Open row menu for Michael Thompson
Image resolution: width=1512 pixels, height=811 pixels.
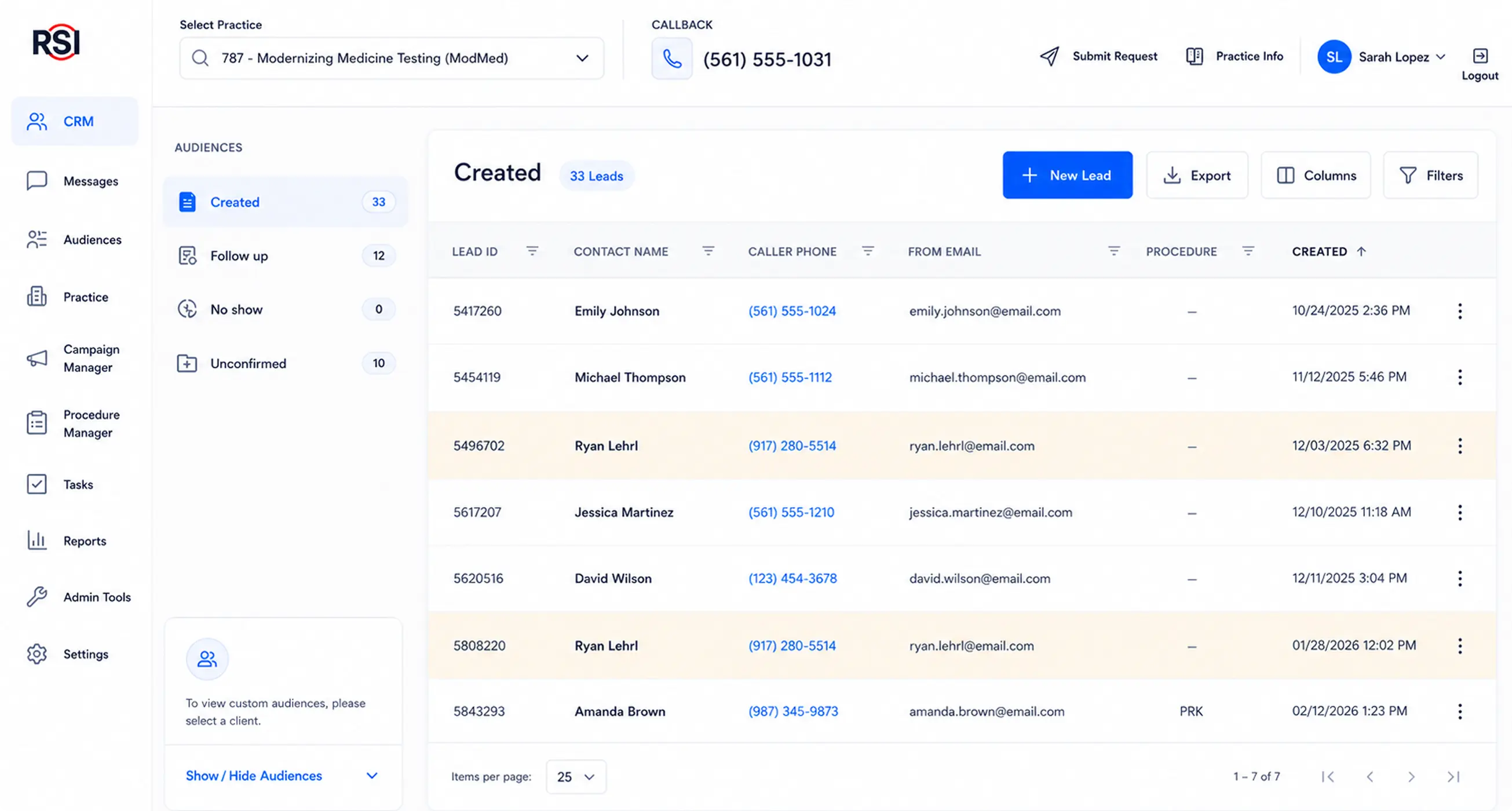click(1460, 377)
